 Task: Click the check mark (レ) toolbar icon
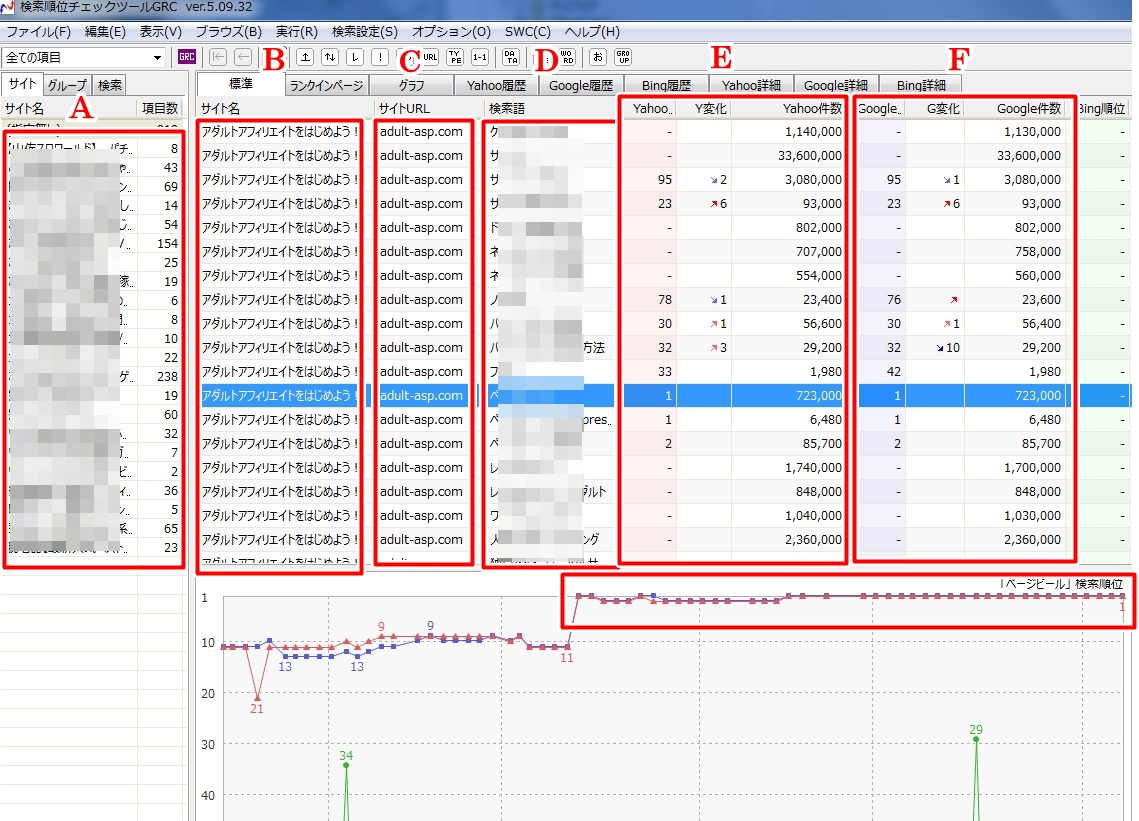point(355,57)
